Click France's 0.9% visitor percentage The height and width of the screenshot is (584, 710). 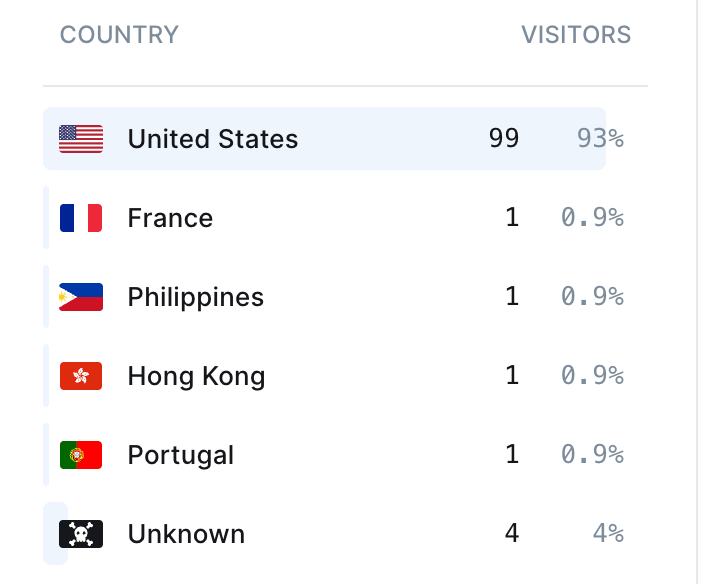[592, 218]
